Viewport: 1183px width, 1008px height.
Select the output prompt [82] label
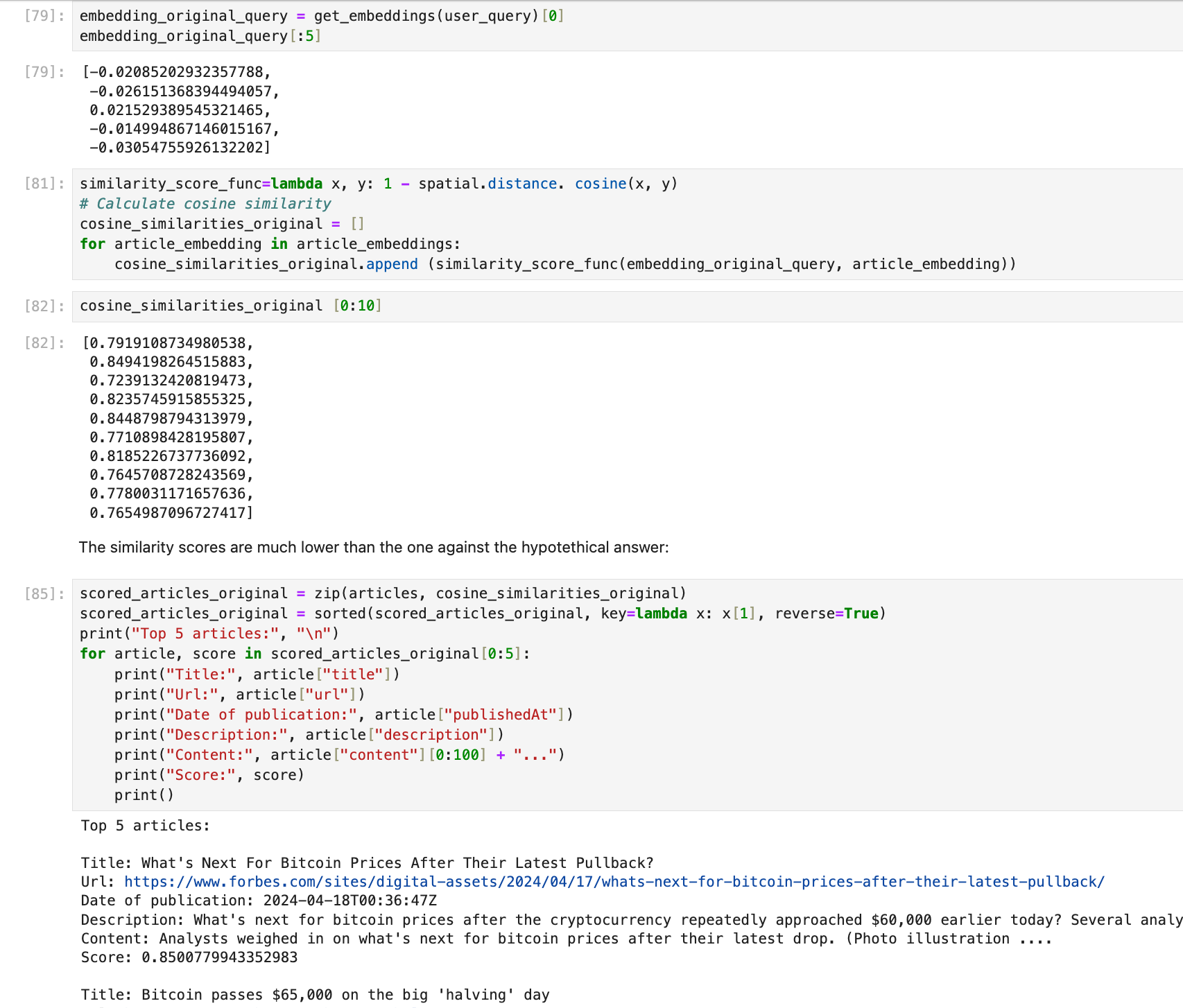click(x=44, y=343)
